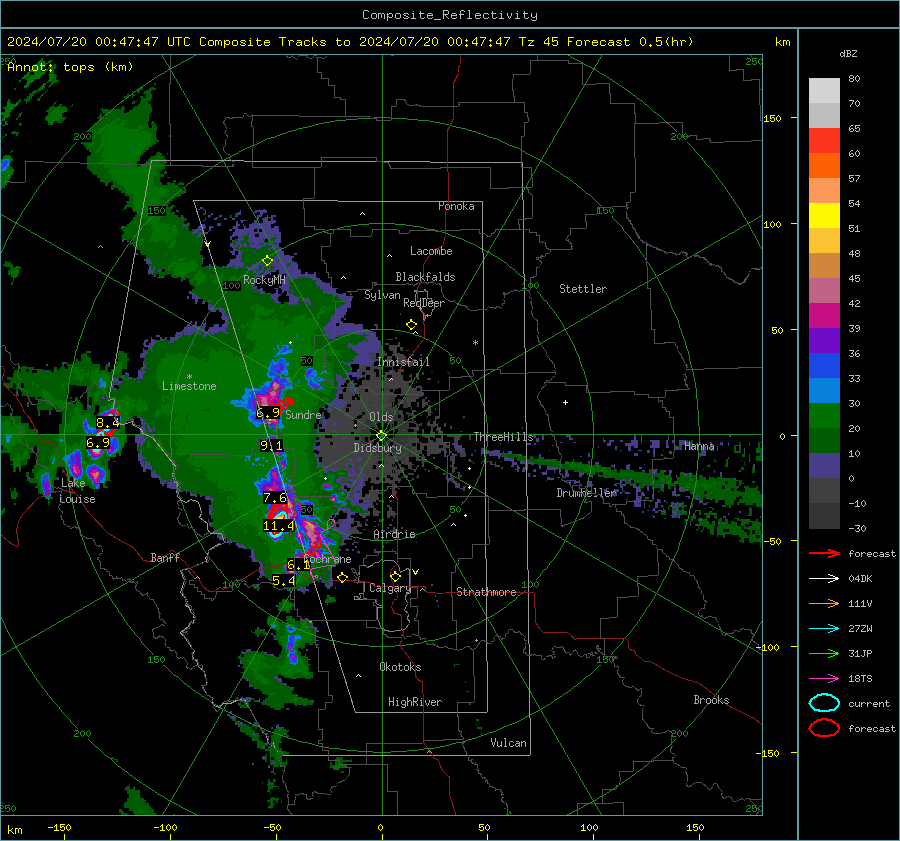
Task: Click the Calgary city label
Action: point(390,588)
